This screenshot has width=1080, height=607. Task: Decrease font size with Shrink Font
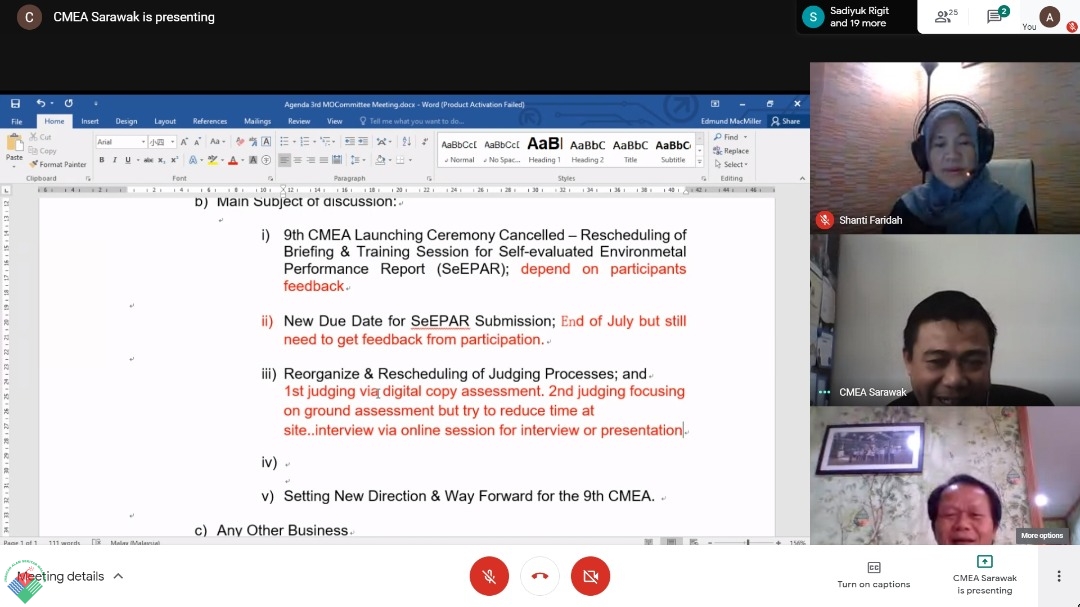click(197, 141)
